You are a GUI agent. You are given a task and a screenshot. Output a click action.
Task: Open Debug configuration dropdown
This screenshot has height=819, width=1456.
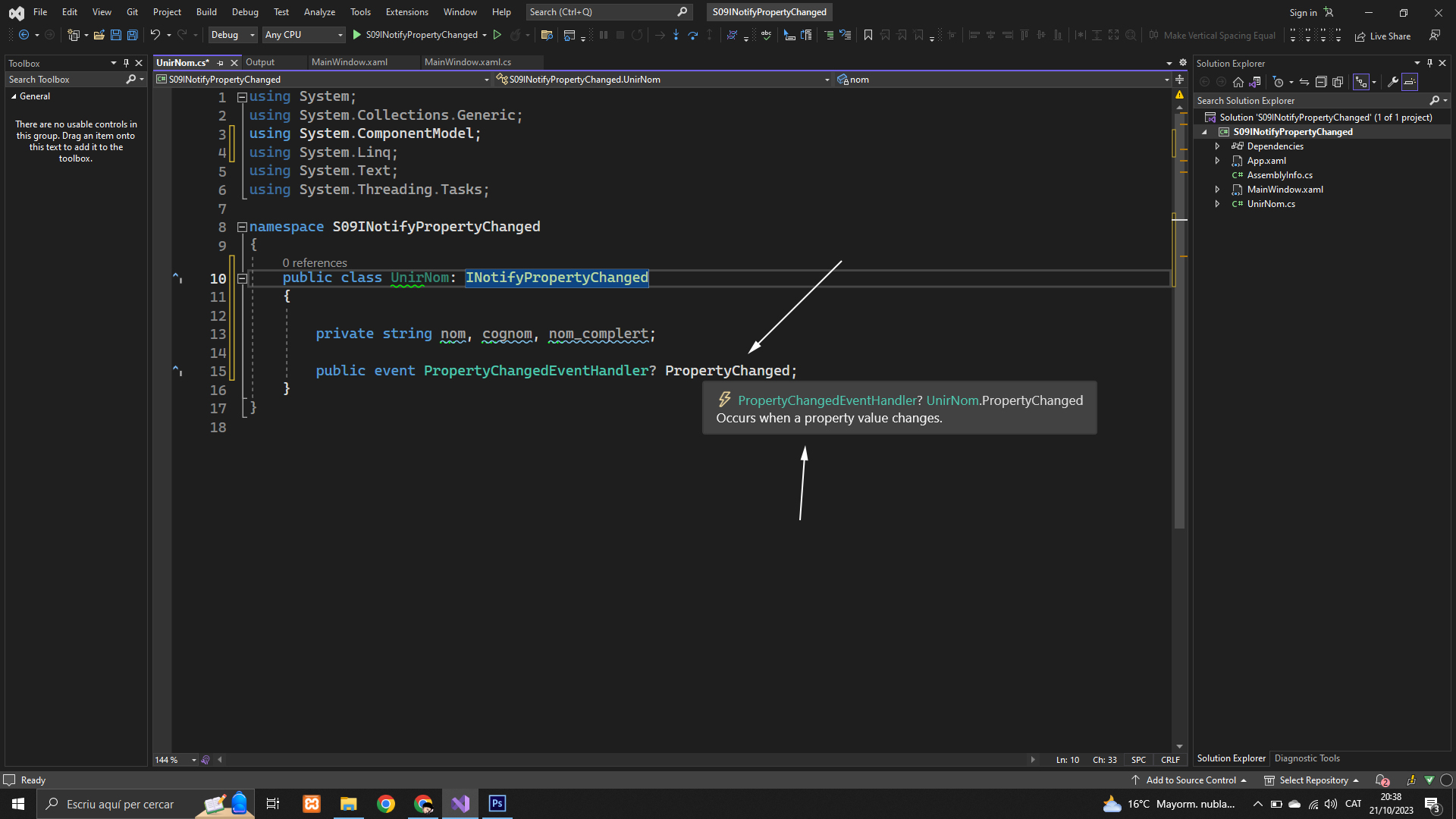click(x=232, y=35)
